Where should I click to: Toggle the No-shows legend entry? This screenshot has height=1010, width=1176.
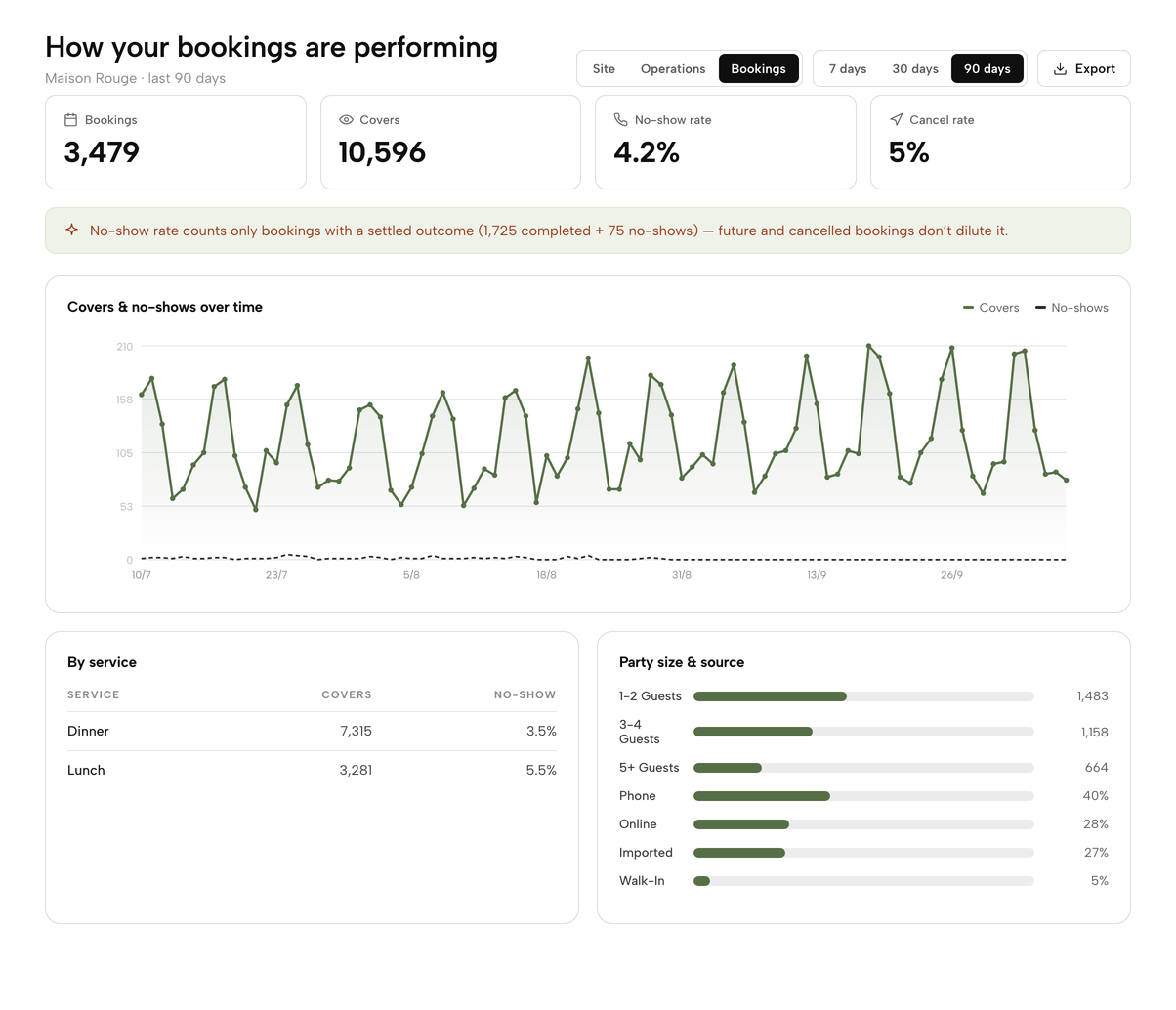click(x=1071, y=308)
